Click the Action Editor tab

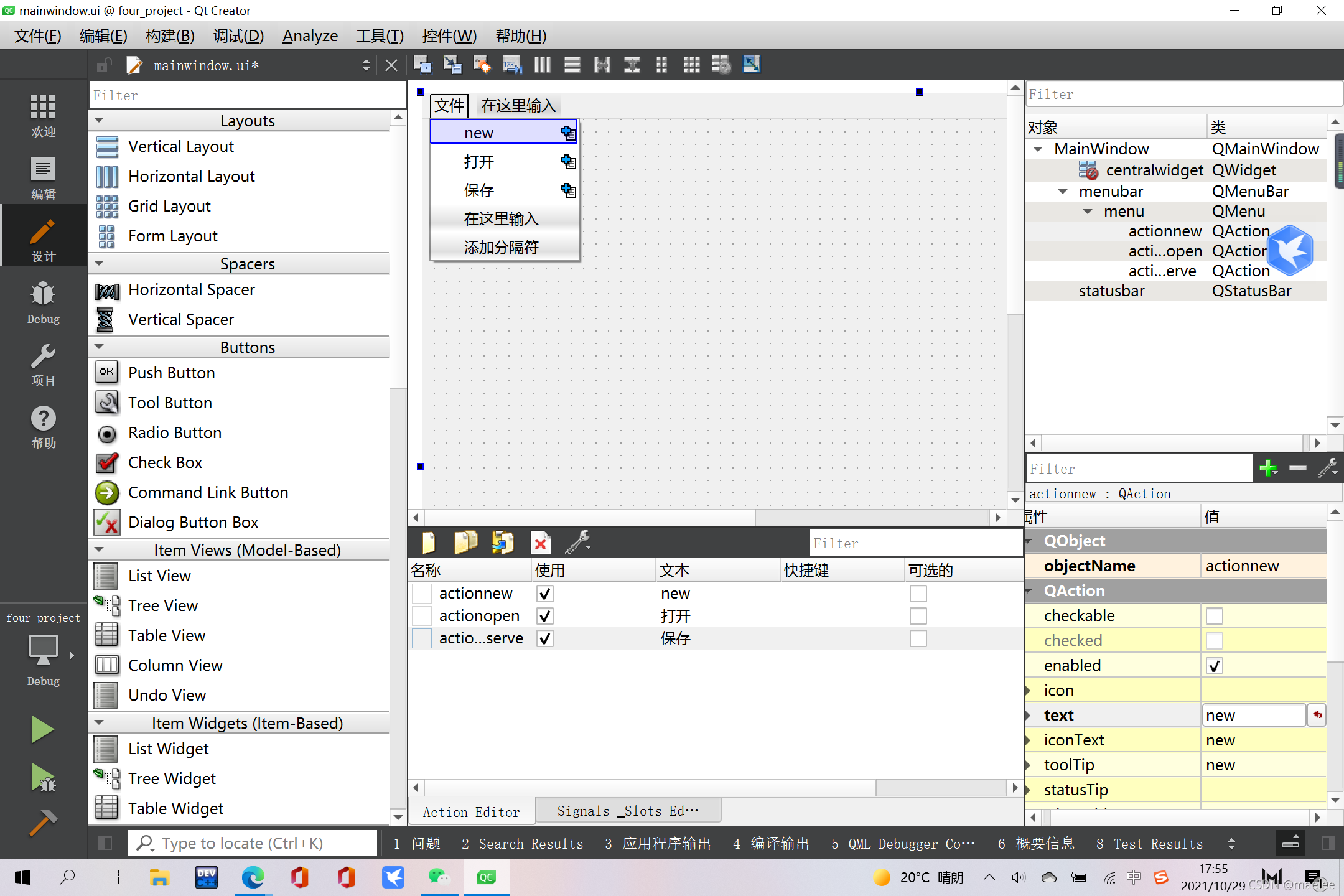tap(470, 810)
